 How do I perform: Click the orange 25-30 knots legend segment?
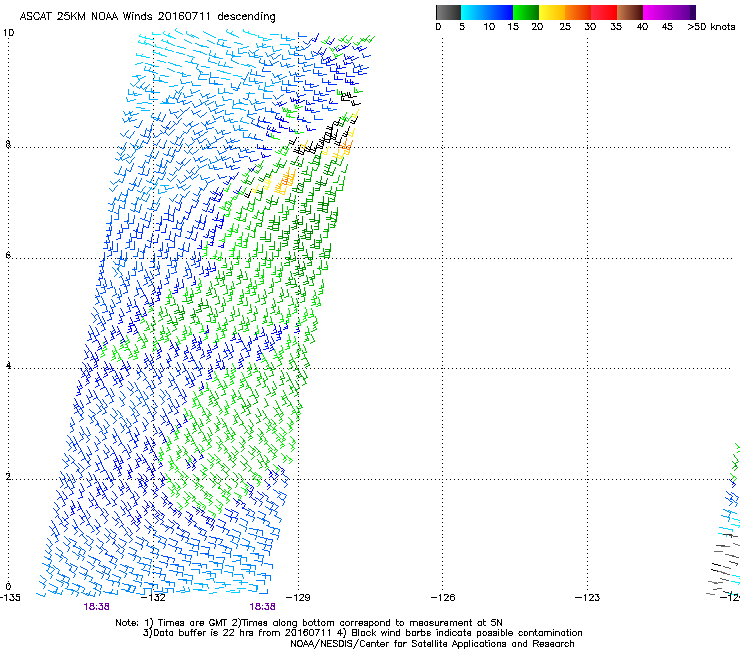[x=578, y=12]
